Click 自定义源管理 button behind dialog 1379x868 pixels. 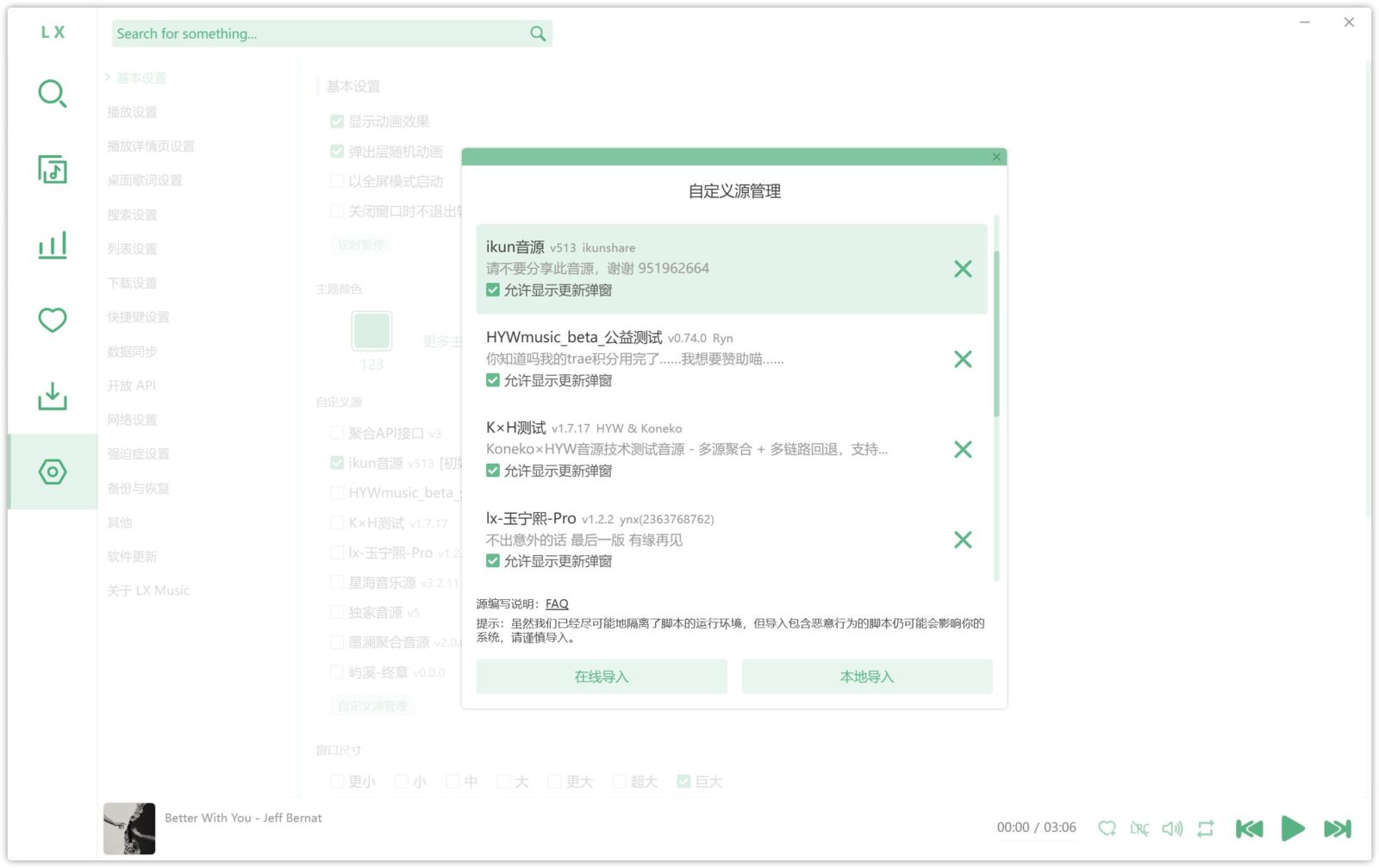click(372, 706)
